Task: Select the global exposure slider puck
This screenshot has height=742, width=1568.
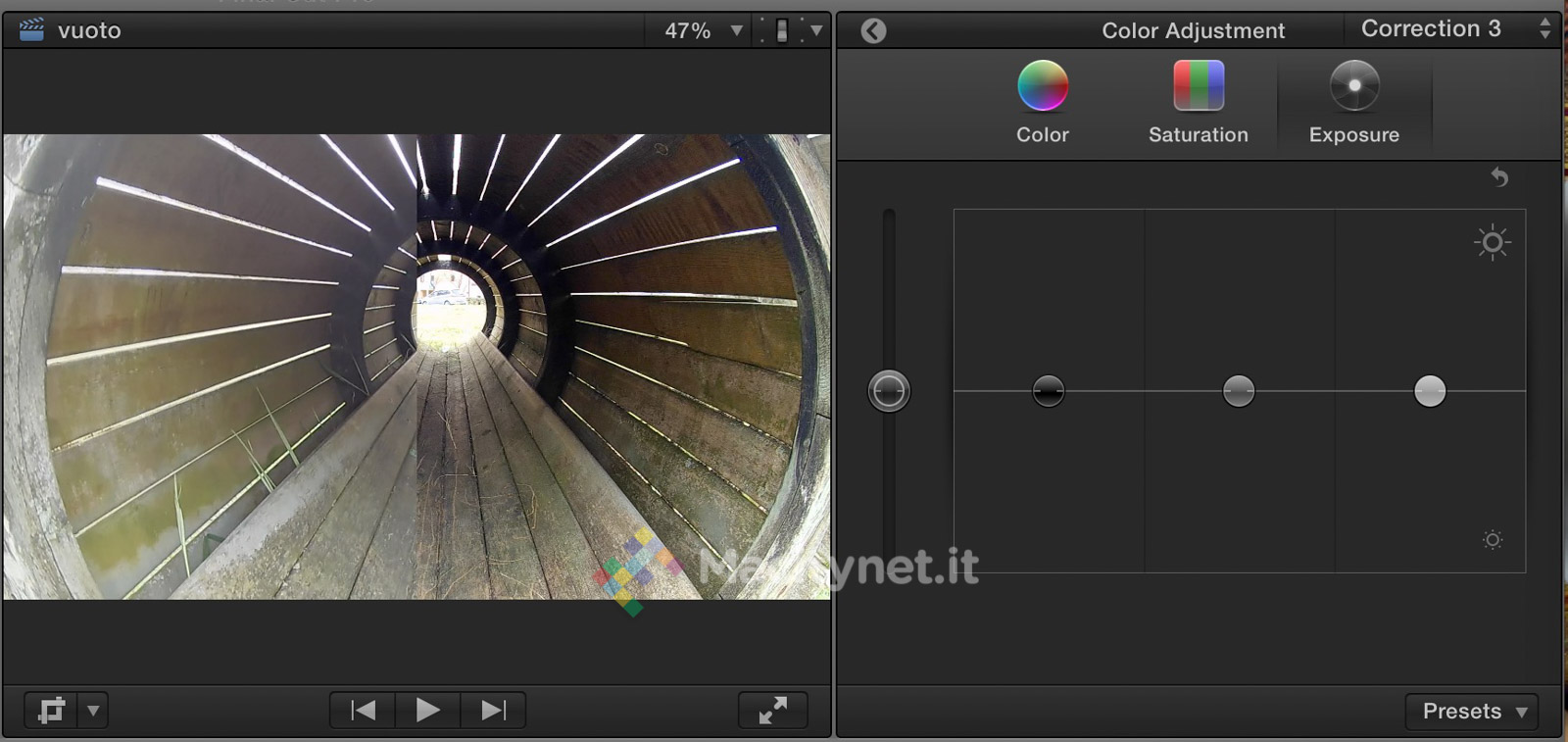Action: [x=889, y=391]
